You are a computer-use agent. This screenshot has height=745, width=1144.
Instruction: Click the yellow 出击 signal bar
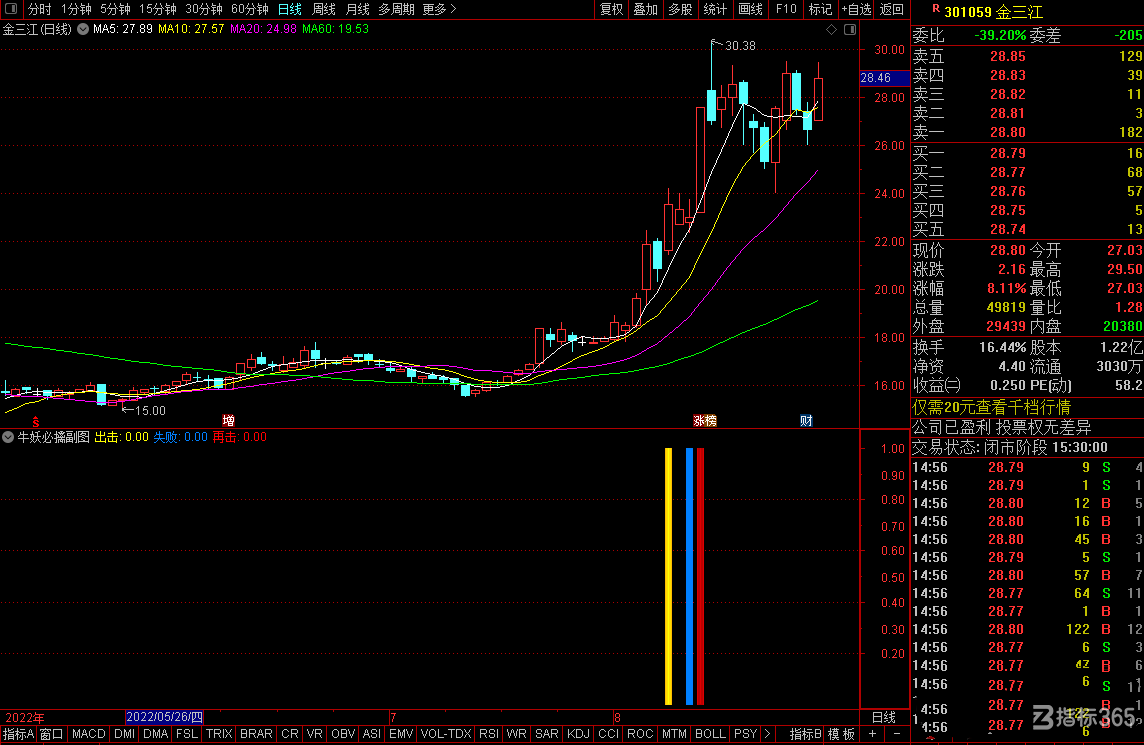[668, 576]
